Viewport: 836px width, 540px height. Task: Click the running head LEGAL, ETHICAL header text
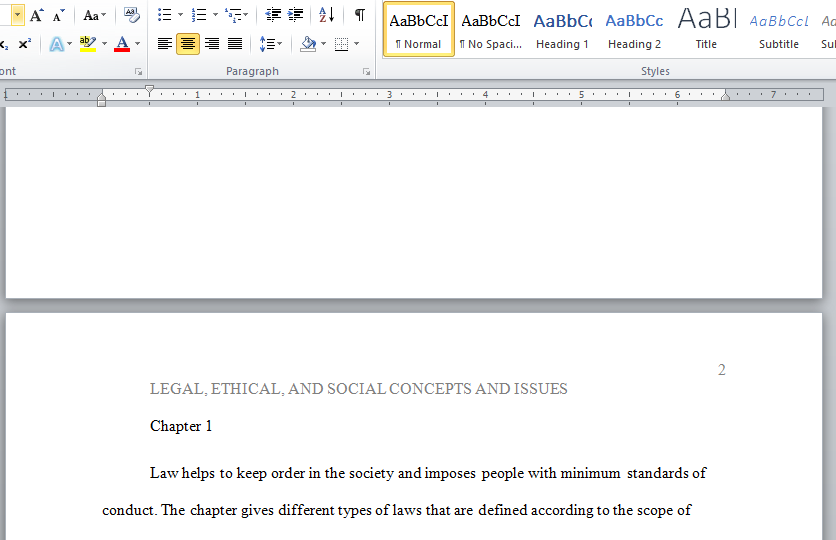tap(358, 389)
